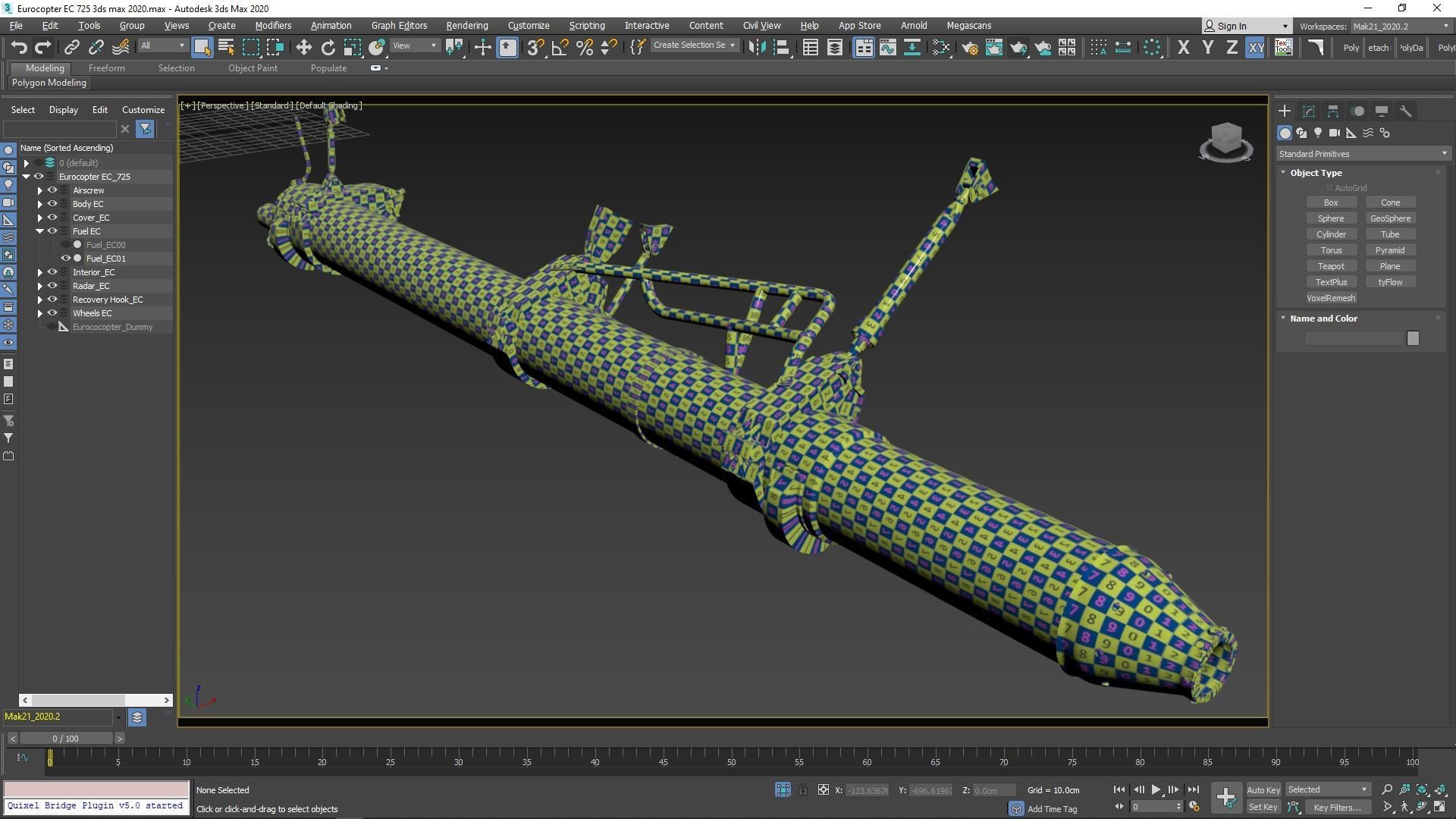Toggle the Angle Snap icon
Image resolution: width=1456 pixels, height=819 pixels.
pyautogui.click(x=560, y=47)
